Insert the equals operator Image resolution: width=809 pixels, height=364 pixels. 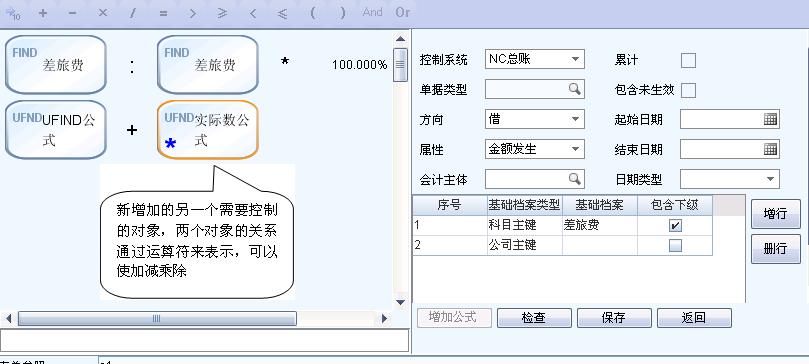click(x=163, y=13)
